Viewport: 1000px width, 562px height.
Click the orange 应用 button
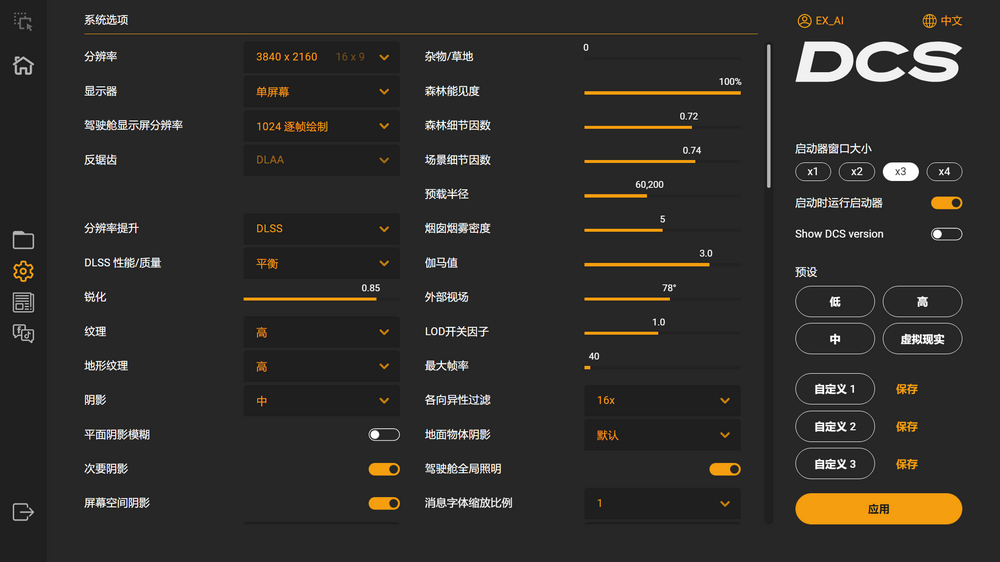[x=878, y=509]
